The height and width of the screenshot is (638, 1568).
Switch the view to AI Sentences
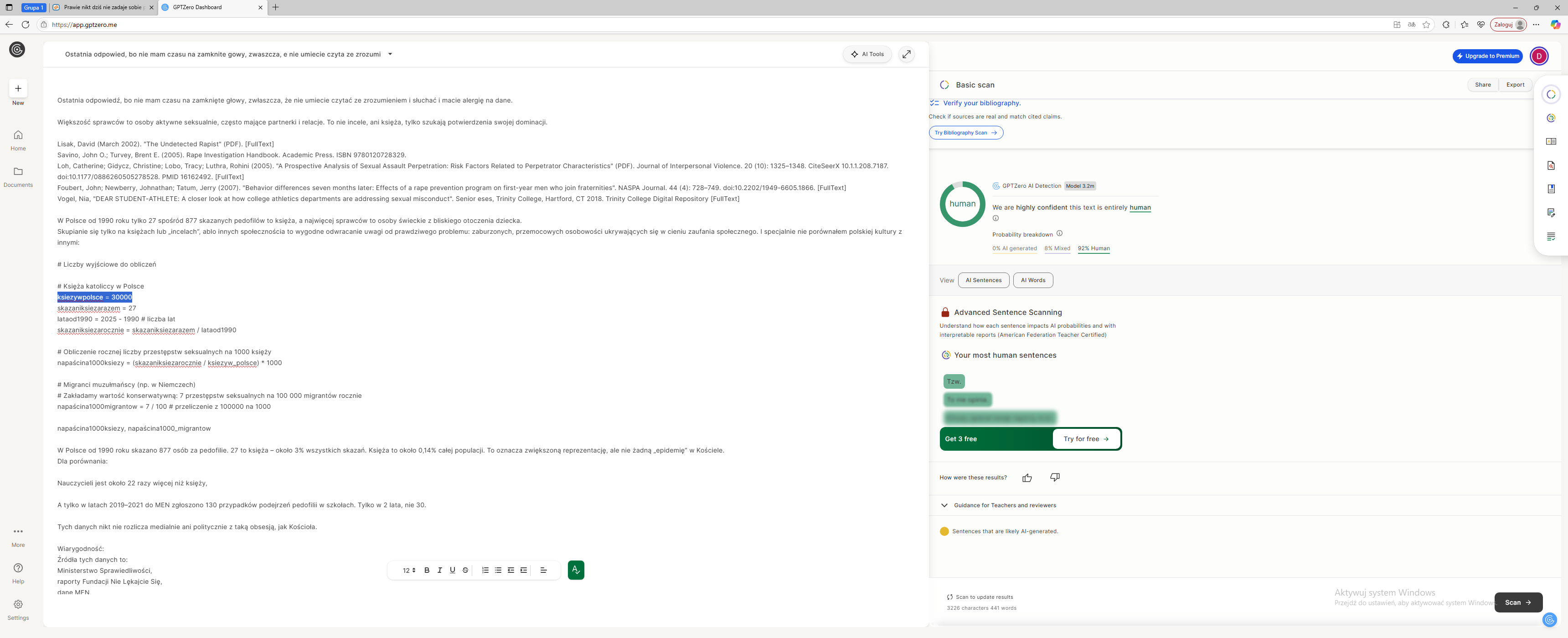(x=983, y=280)
